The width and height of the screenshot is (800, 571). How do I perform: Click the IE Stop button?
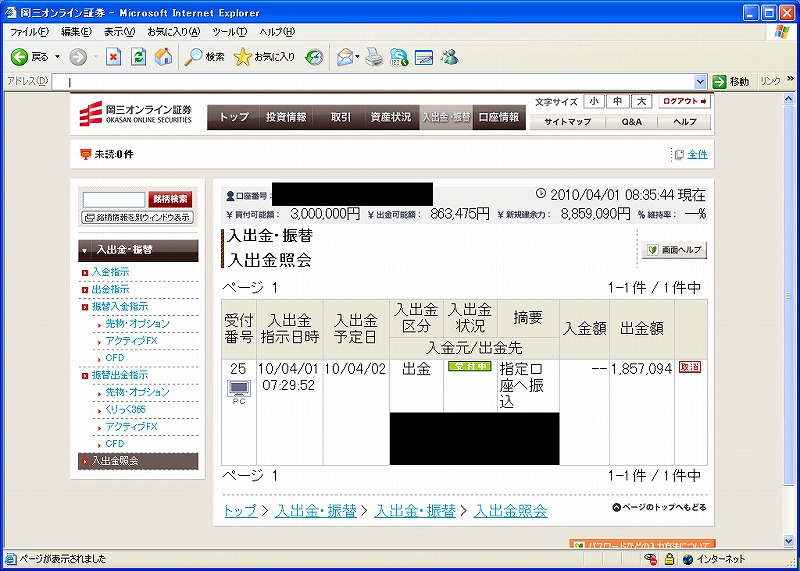[113, 57]
